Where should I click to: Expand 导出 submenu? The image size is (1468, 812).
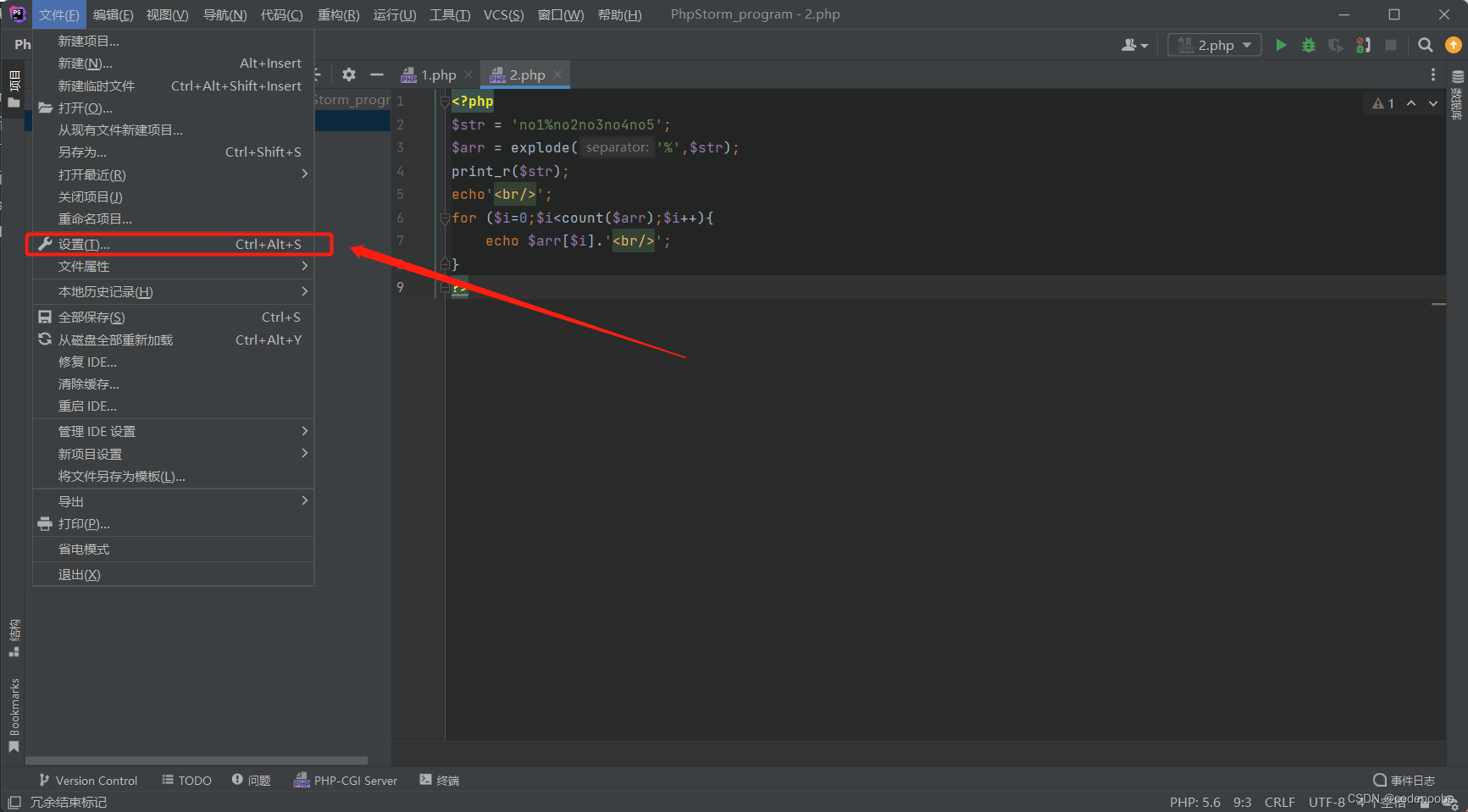coord(173,501)
